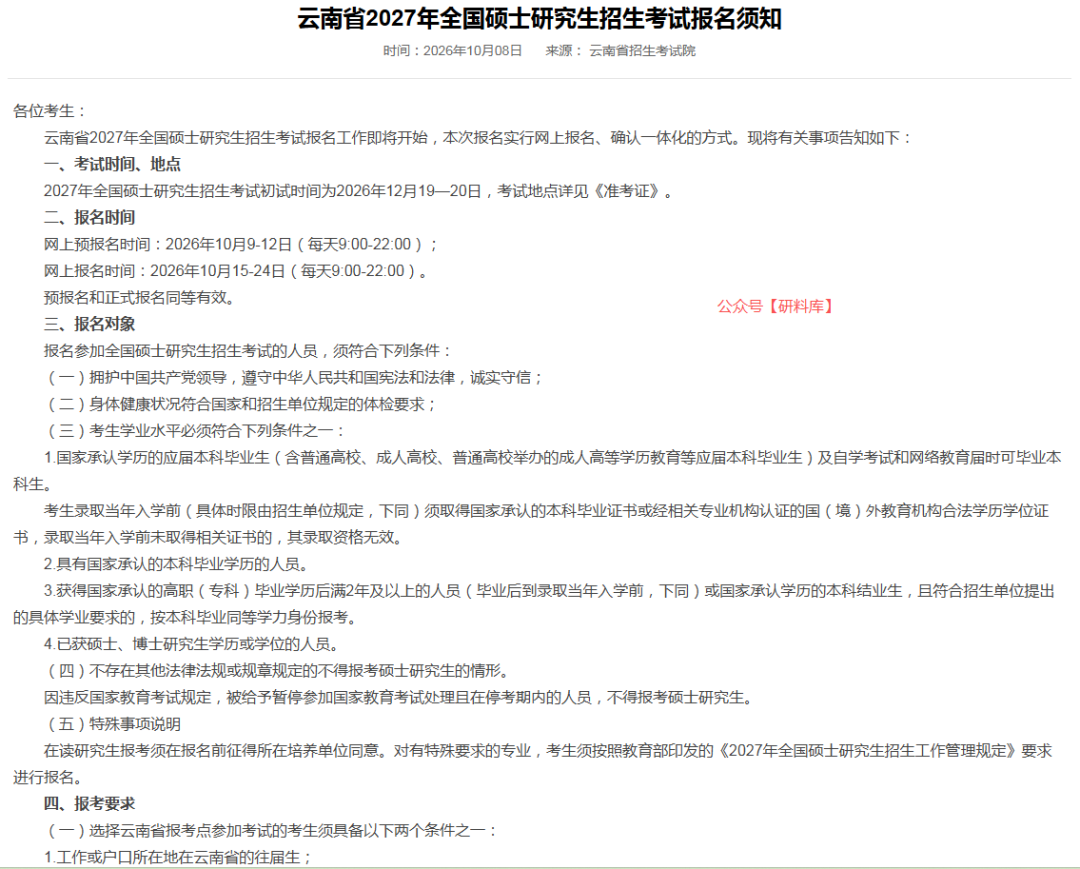The image size is (1080, 869).
Task: Click the source text "云南省招生考试院"
Action: (642, 51)
